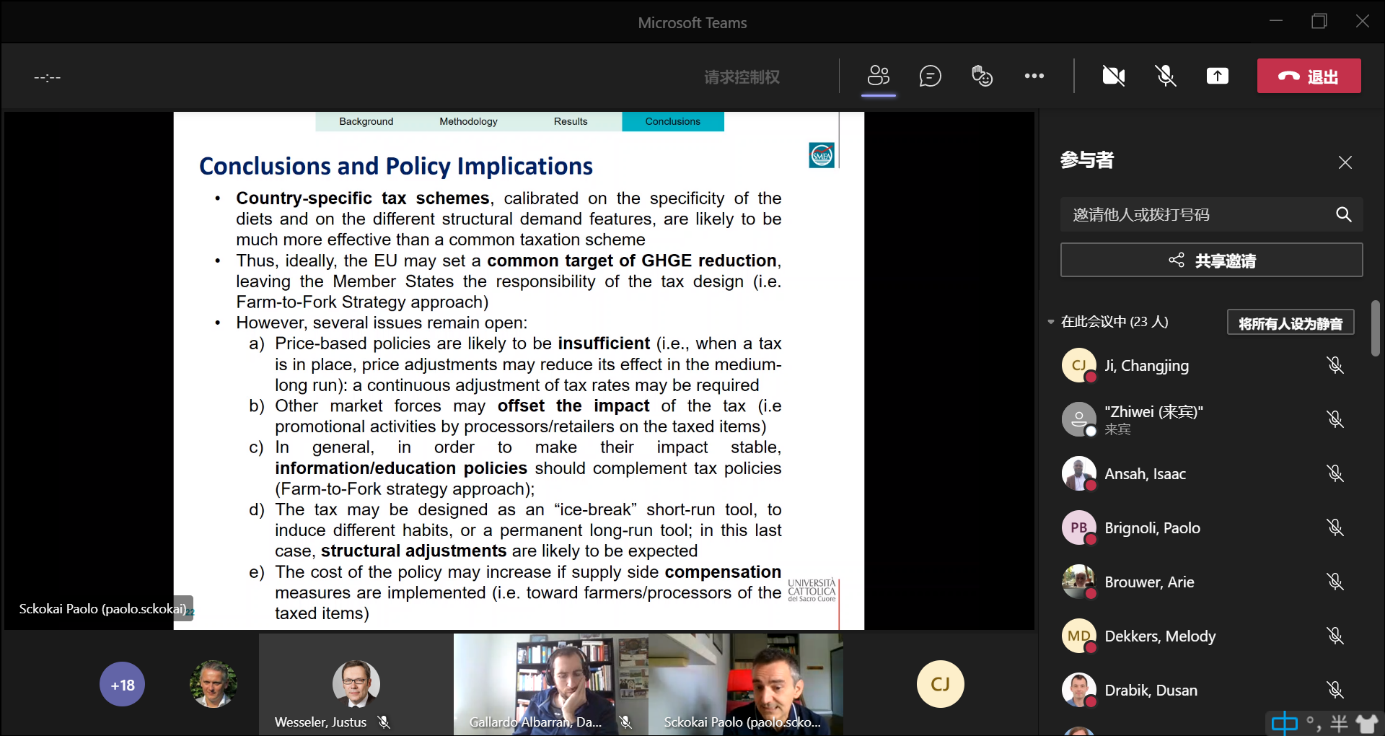Click the mute all participants button
The width and height of the screenshot is (1385, 736).
[1290, 322]
